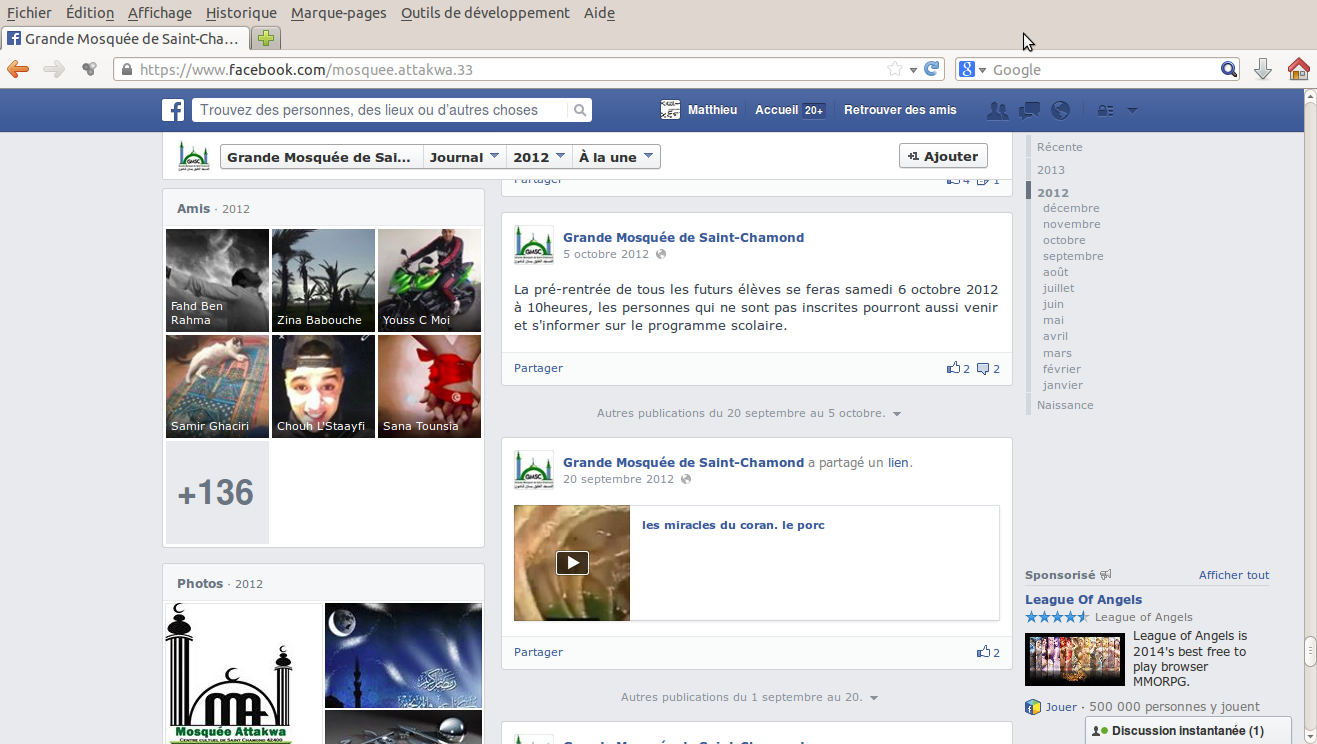This screenshot has height=744, width=1317.
Task: Go to browser home page icon
Action: point(1298,69)
